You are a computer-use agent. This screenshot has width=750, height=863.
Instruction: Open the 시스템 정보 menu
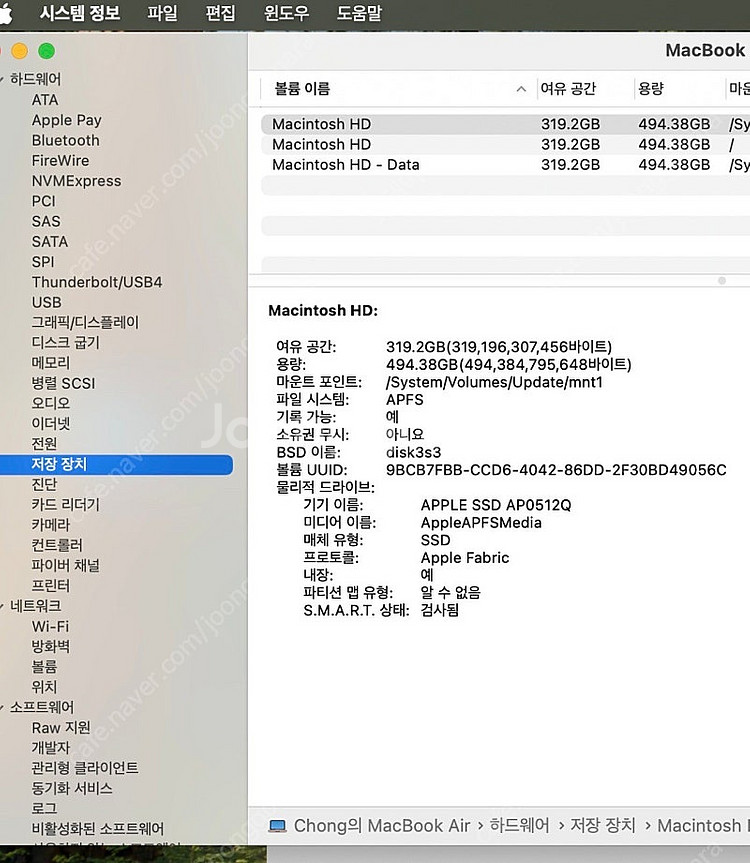click(80, 13)
